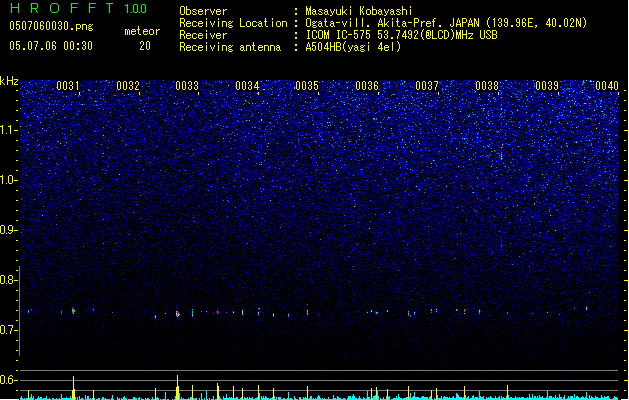
Task: Select the 0.9 kHz frequency label
Action: point(8,230)
